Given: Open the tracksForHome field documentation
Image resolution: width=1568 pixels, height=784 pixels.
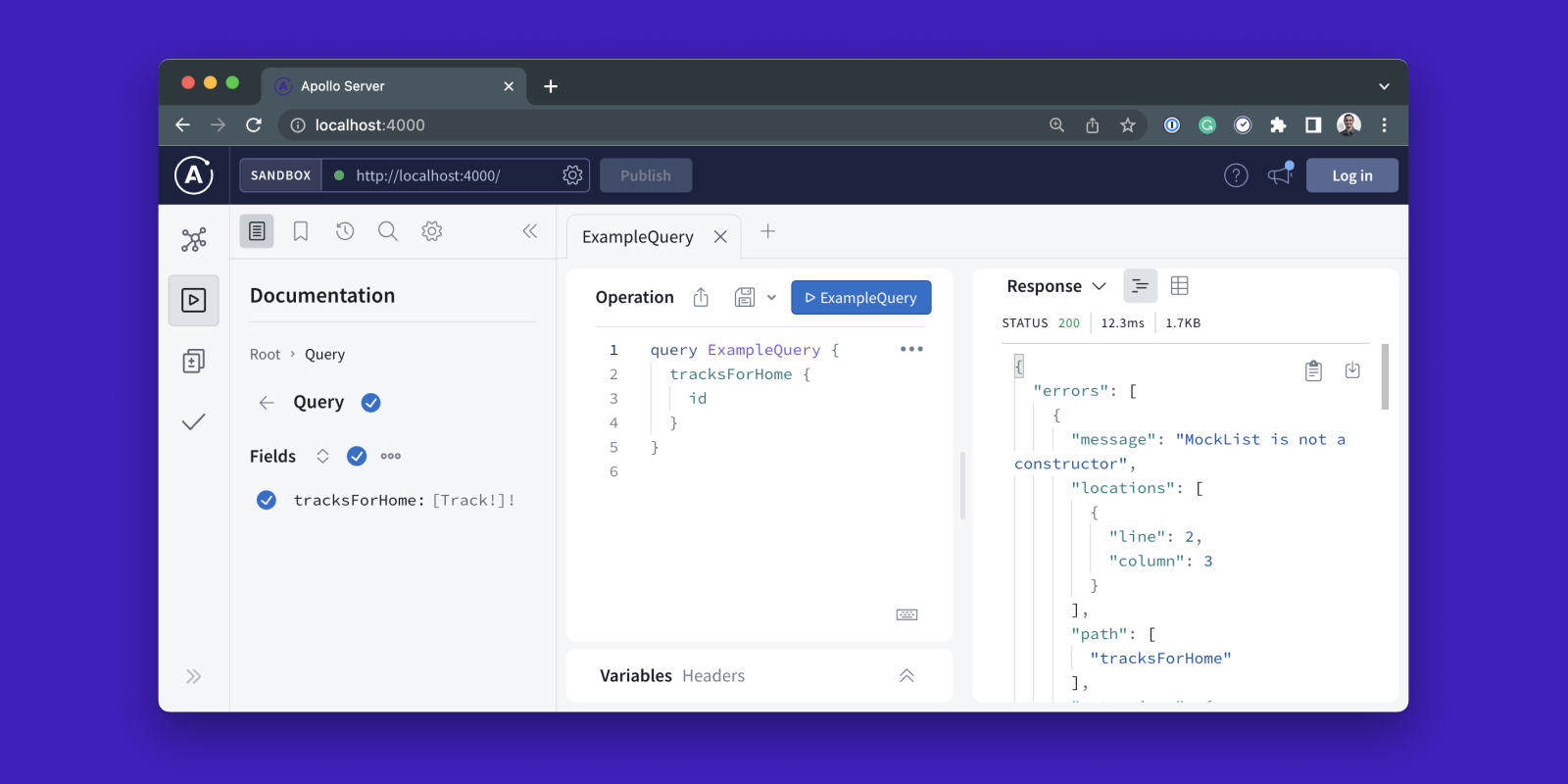Looking at the screenshot, I should coord(359,500).
